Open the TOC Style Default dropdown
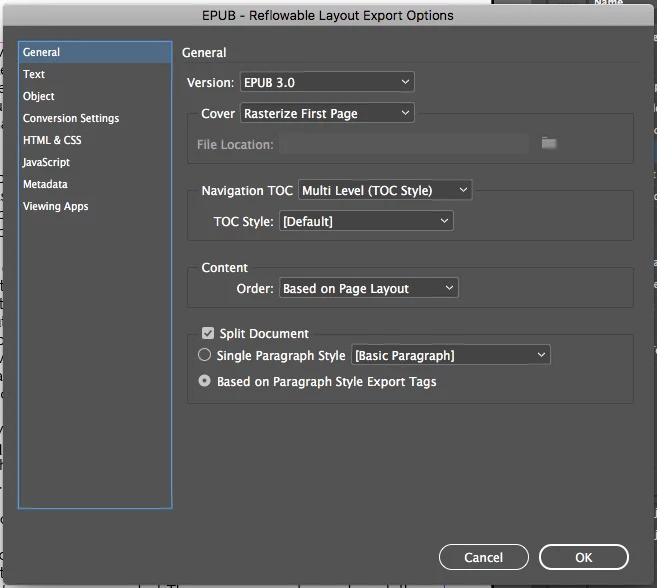 point(366,221)
